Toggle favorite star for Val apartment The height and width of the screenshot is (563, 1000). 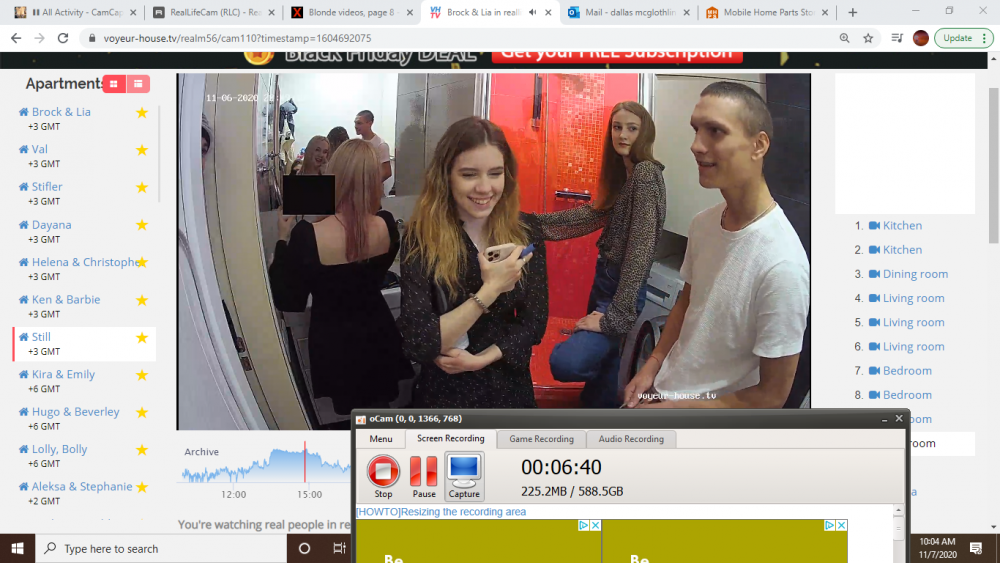[x=142, y=150]
